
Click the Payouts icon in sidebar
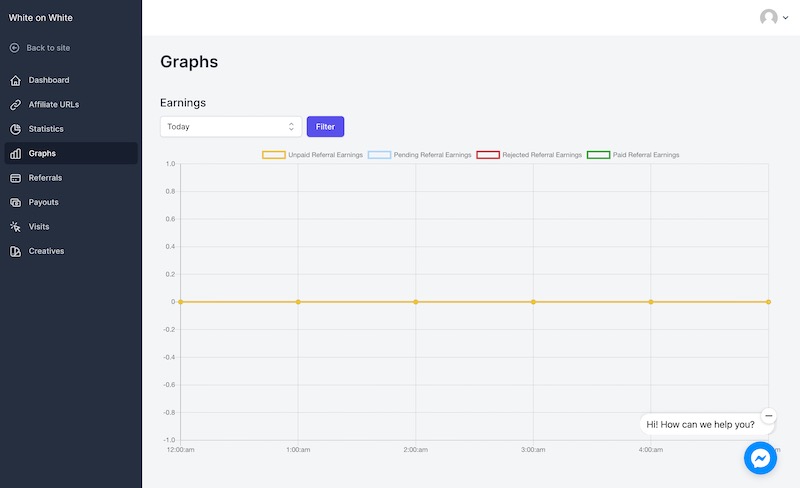15,202
